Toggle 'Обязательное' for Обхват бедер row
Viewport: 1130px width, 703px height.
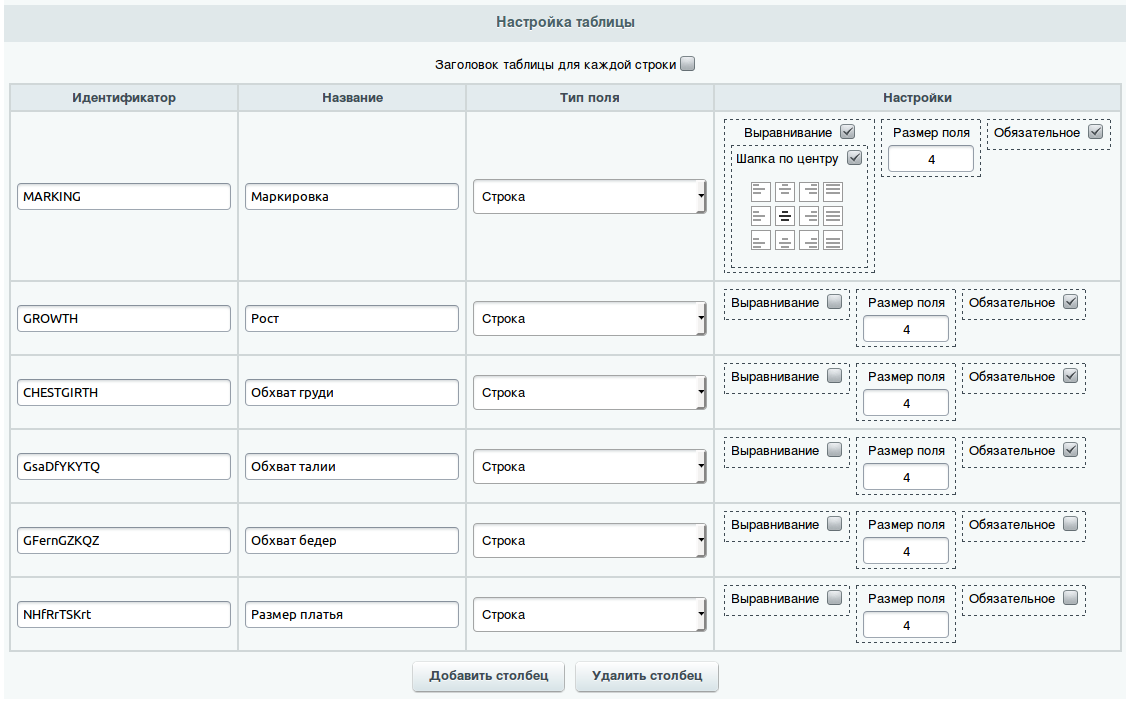pyautogui.click(x=1071, y=524)
